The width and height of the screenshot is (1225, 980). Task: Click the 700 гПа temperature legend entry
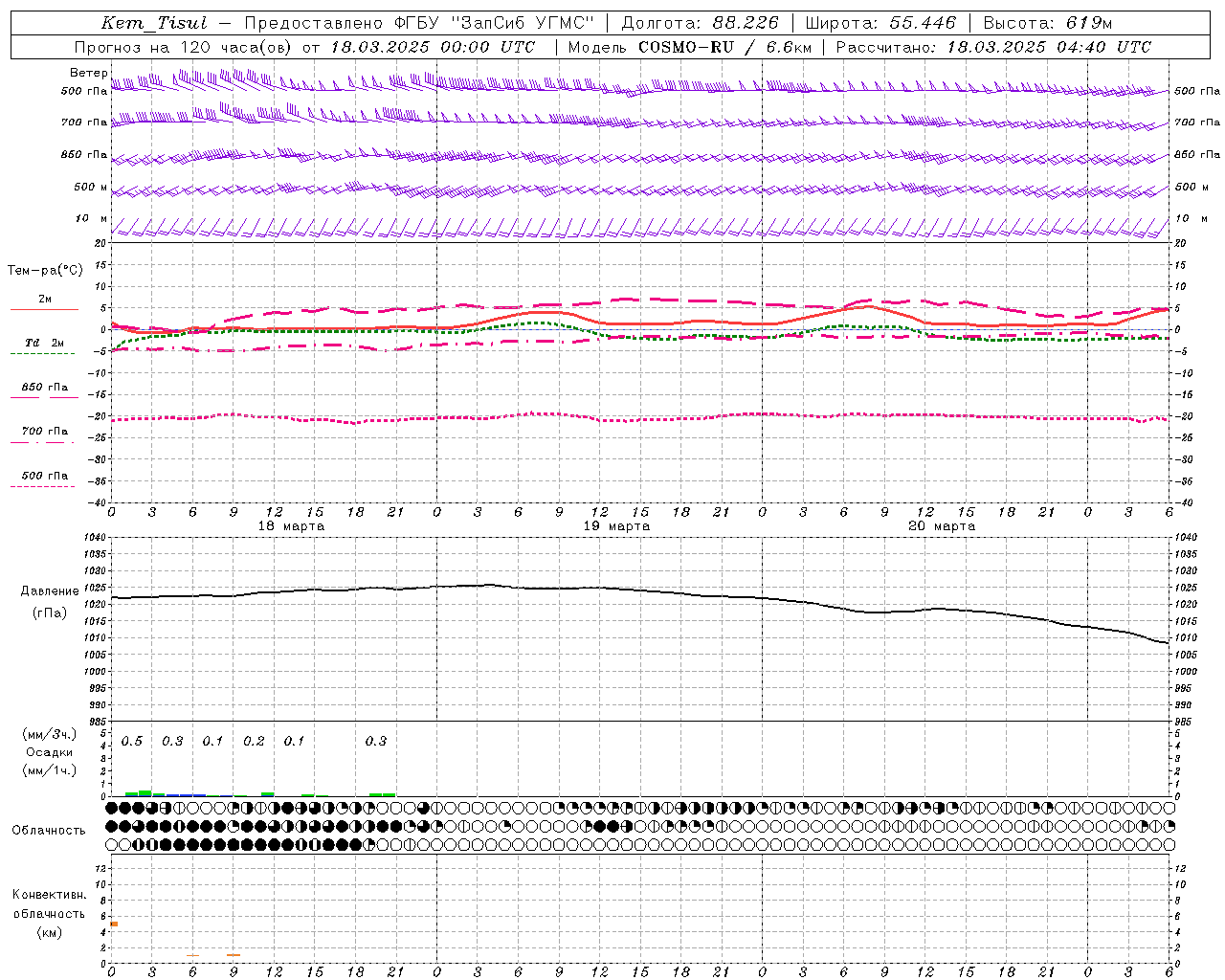point(45,432)
